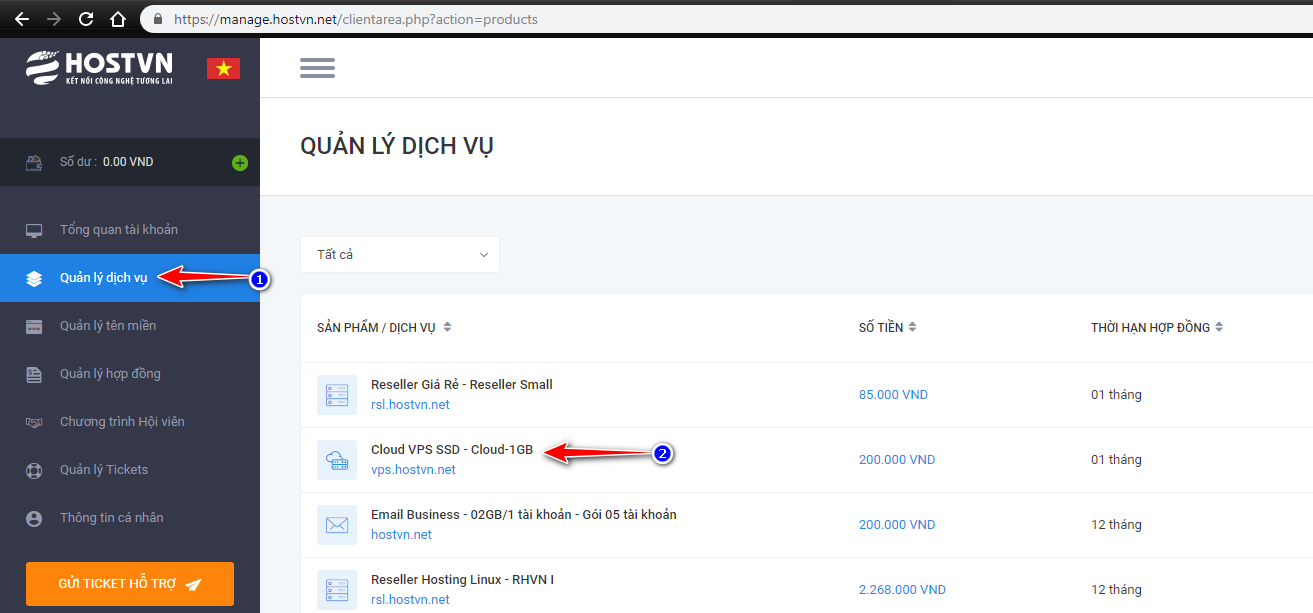Open the Tất cả filter dropdown

click(x=400, y=255)
